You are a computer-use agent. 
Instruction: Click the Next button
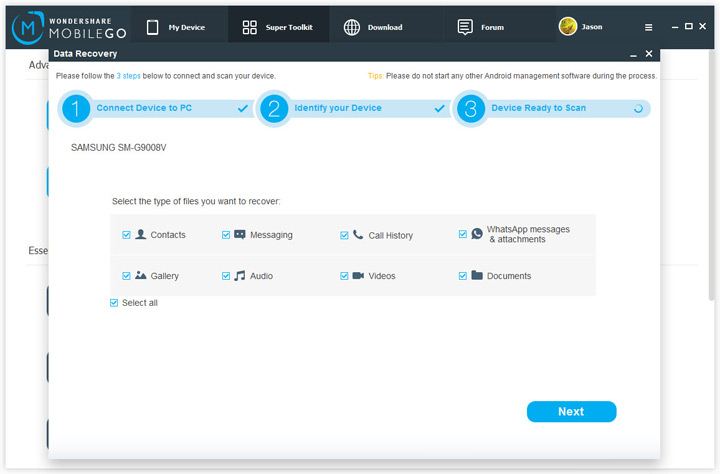[x=571, y=412]
